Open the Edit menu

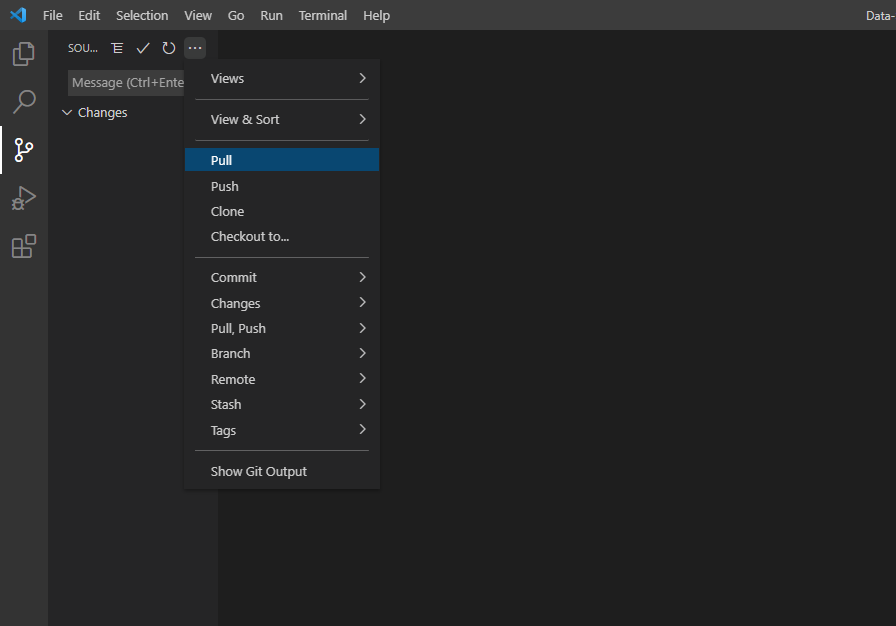click(x=89, y=15)
